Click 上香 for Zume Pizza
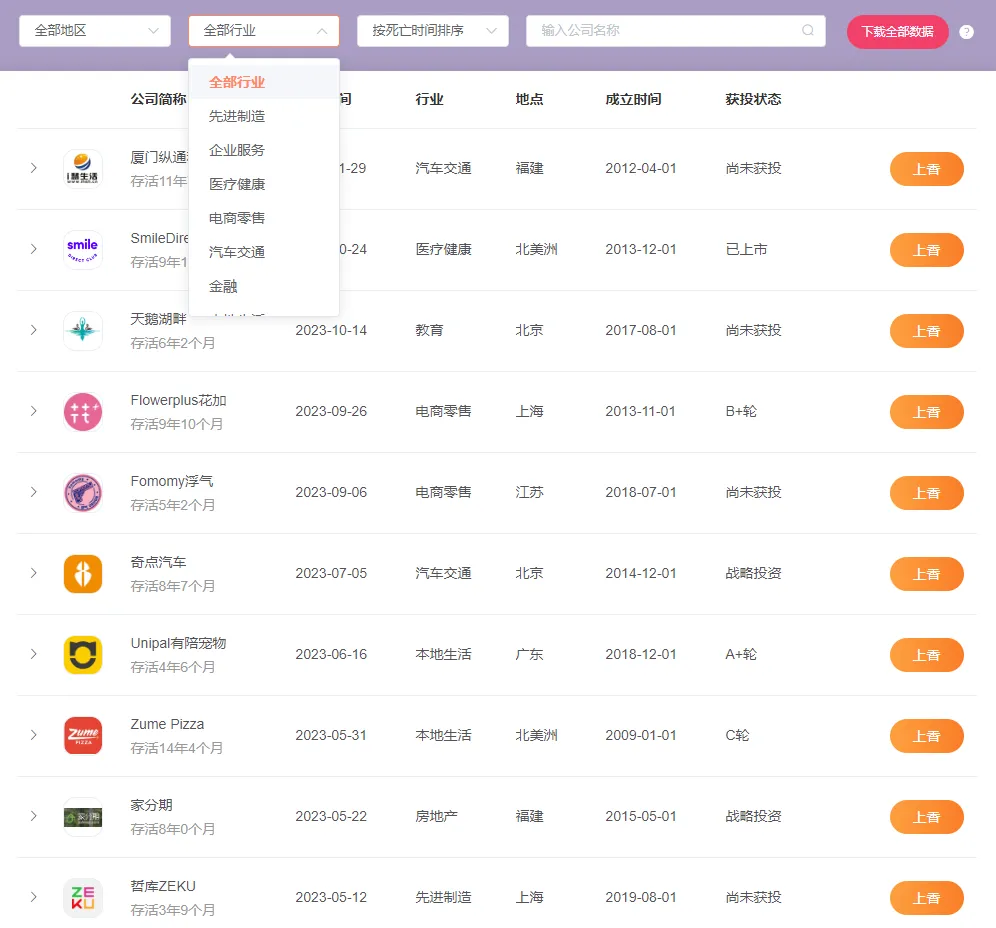This screenshot has width=996, height=928. (x=926, y=735)
